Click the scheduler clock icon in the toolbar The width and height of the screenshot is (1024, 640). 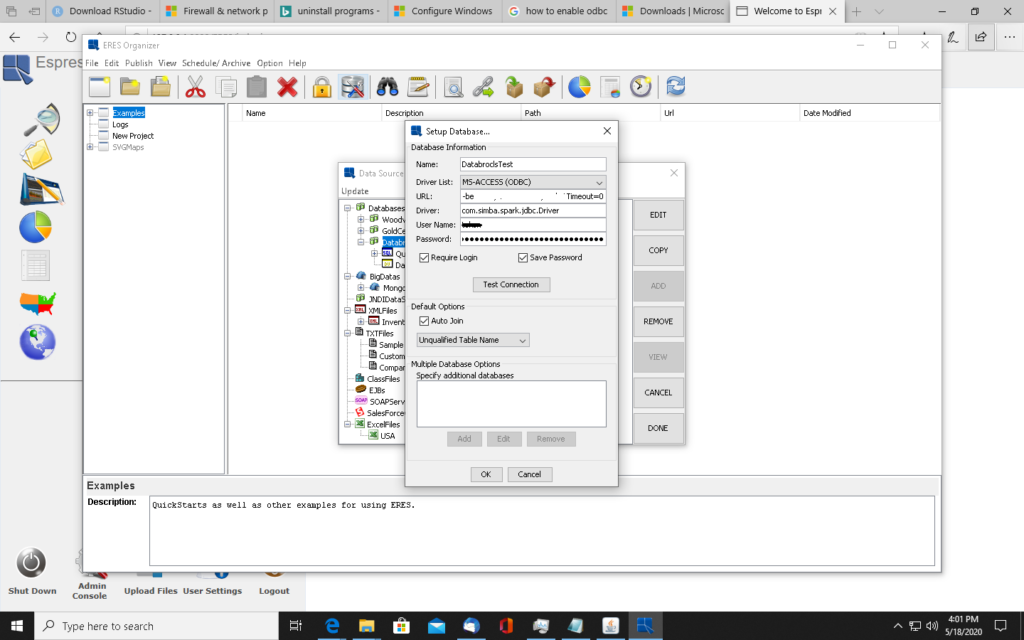tap(640, 87)
